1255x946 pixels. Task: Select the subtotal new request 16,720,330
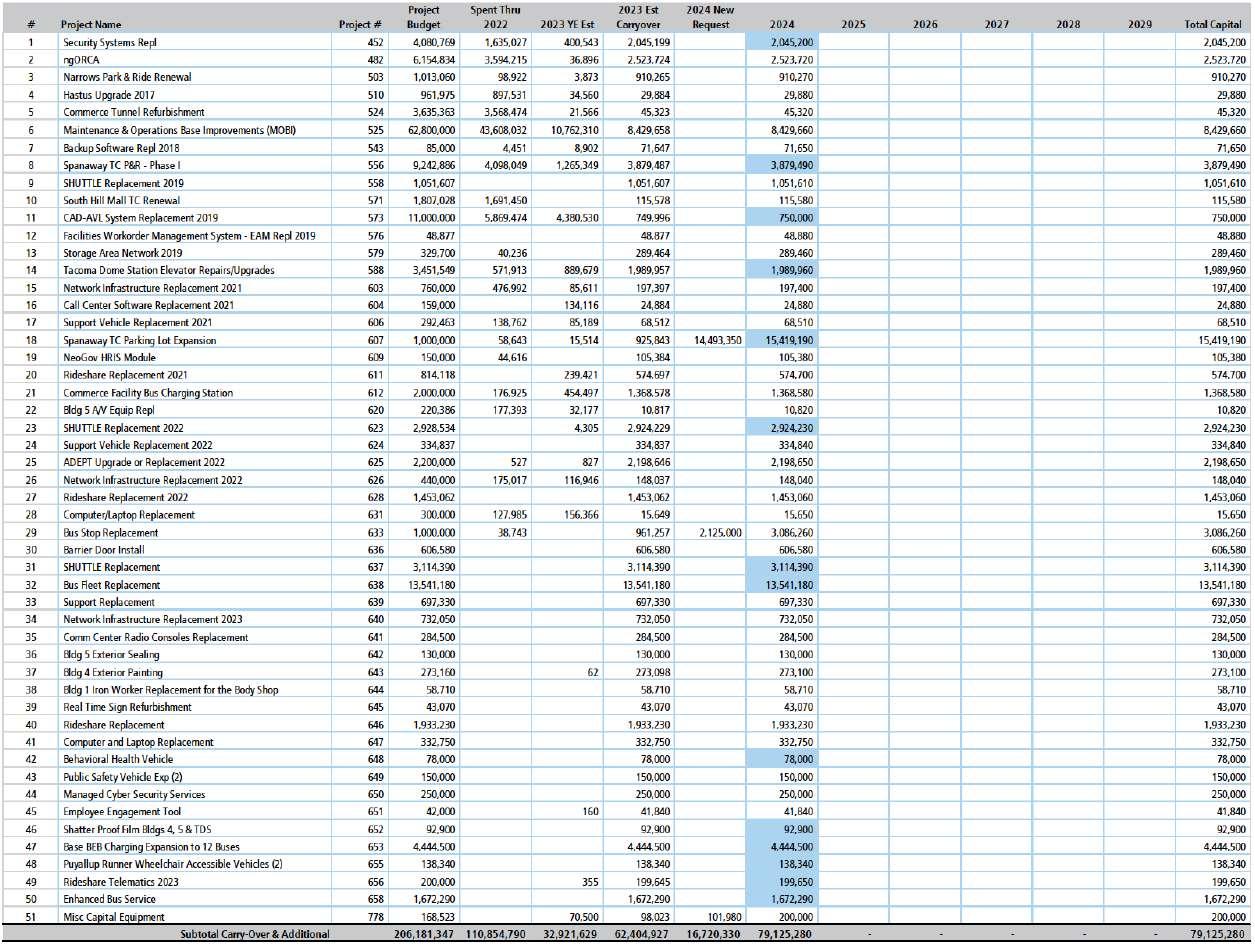click(x=715, y=935)
